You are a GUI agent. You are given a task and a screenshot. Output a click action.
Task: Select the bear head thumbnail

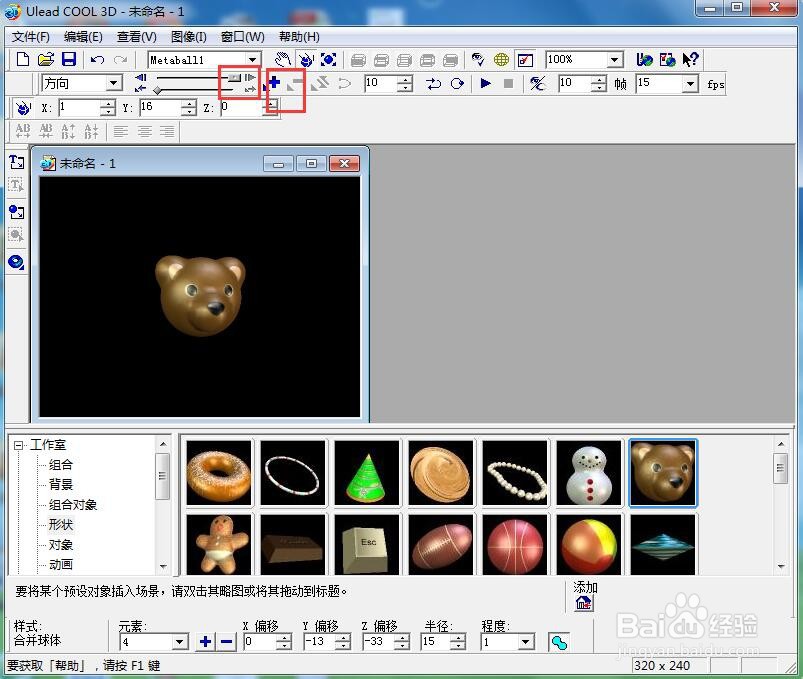[x=663, y=473]
